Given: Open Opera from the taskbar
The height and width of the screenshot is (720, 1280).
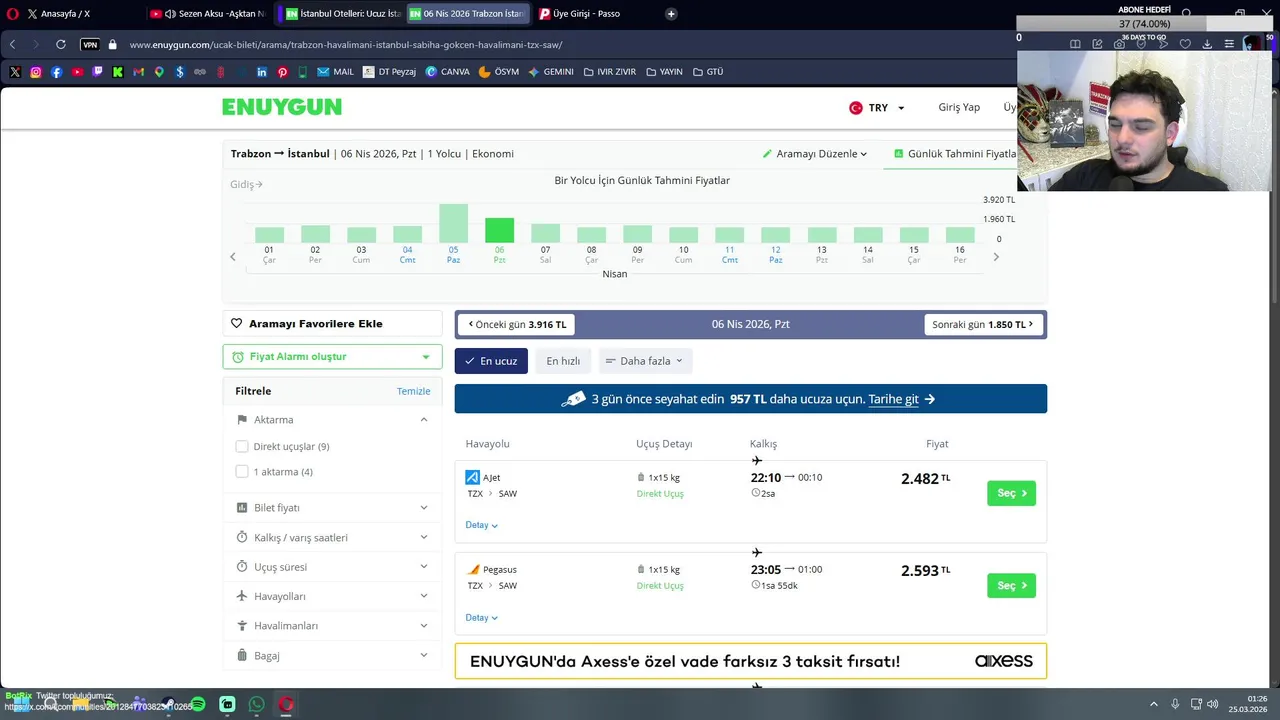Looking at the screenshot, I should [286, 704].
